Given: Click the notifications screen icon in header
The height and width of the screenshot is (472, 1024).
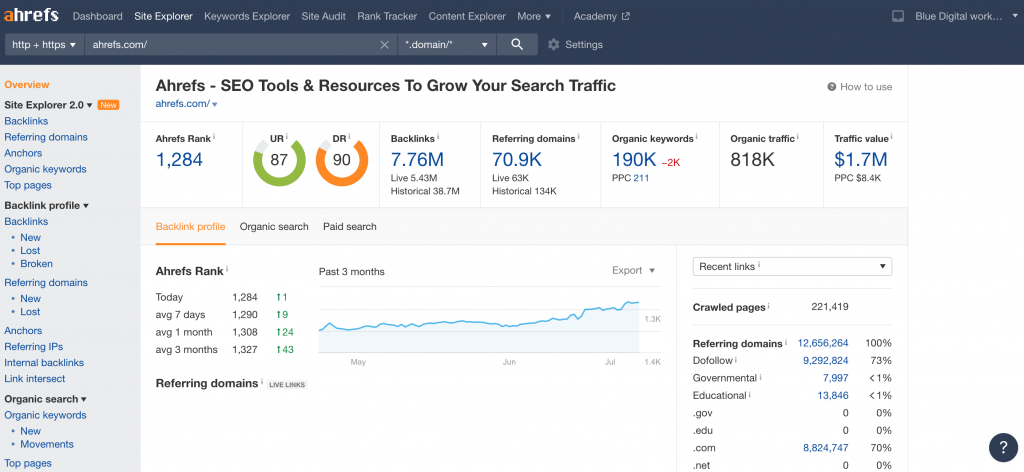Looking at the screenshot, I should pos(898,16).
